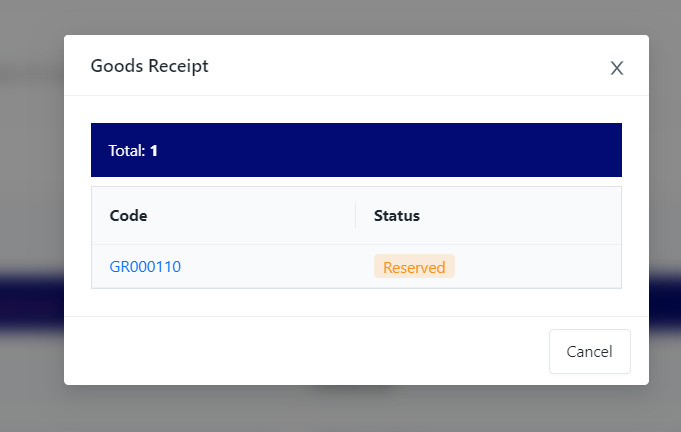Viewport: 681px width, 432px height.
Task: Click the bold count number in Total banner
Action: [154, 151]
